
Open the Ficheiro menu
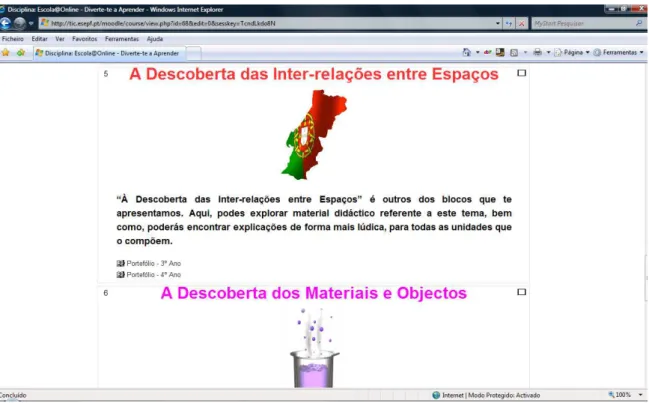(13, 39)
